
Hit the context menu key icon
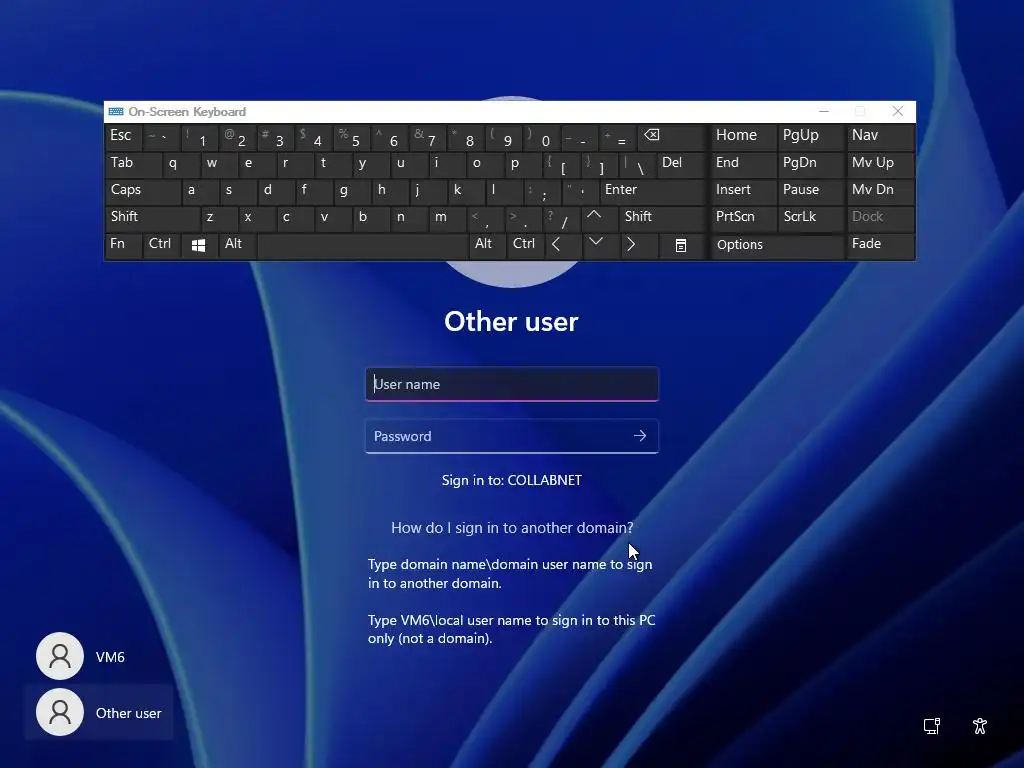pos(680,246)
